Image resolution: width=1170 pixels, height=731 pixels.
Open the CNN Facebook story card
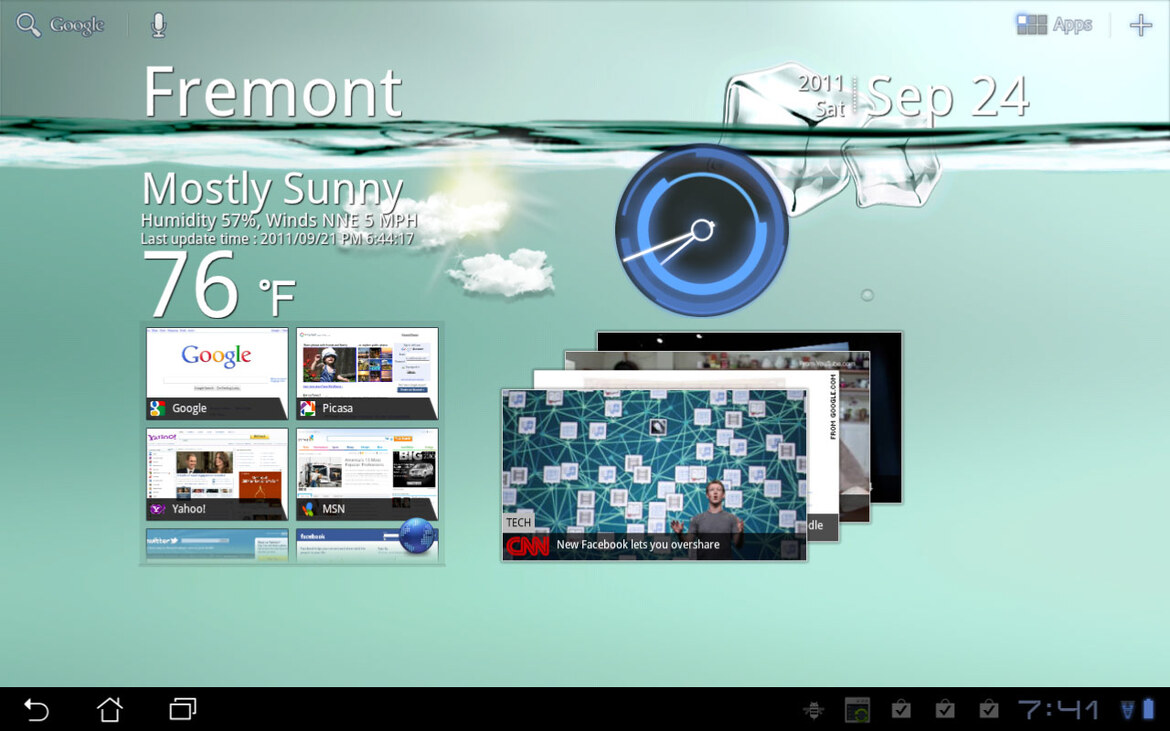tap(654, 474)
